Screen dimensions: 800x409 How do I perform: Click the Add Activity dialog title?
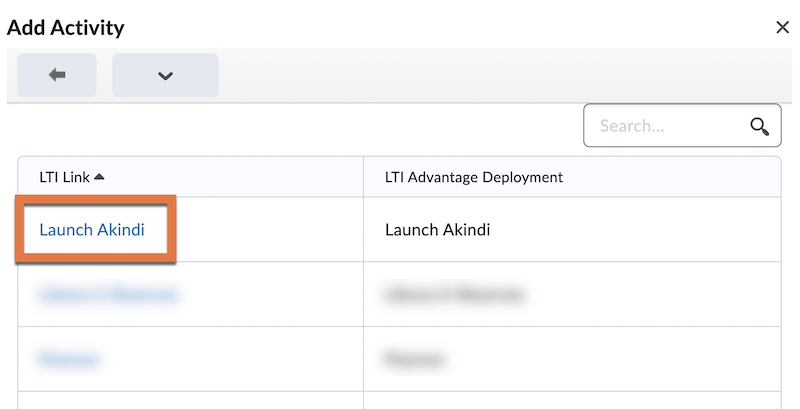[66, 27]
